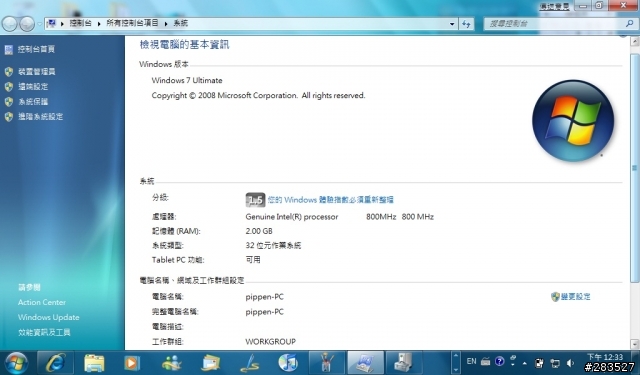Click the shield icon next to 系統保護
The image size is (640, 375).
9,102
